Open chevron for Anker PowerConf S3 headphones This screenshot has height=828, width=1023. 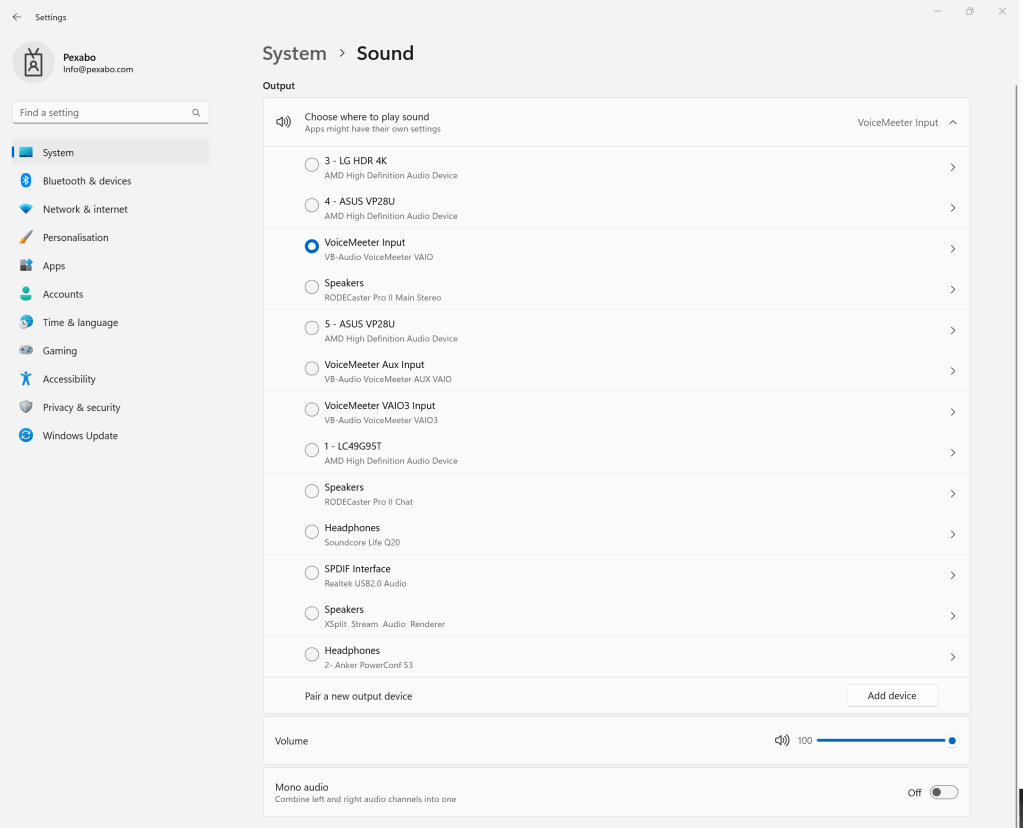click(953, 657)
